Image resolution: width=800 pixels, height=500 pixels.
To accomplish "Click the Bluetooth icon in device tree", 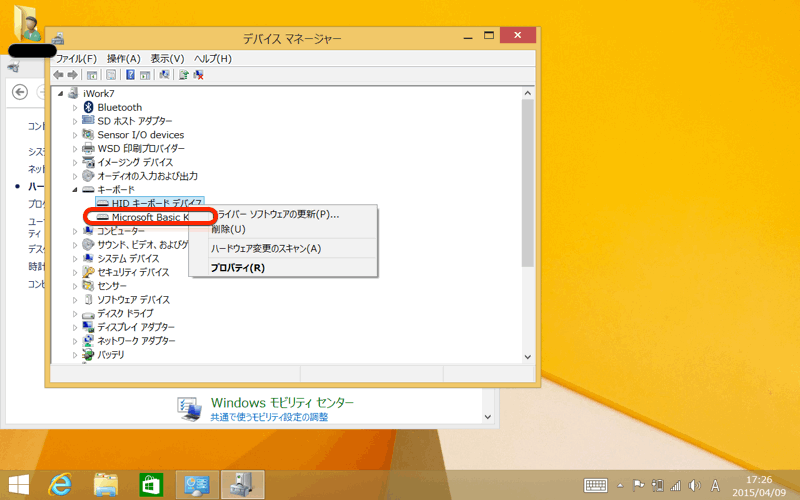I will click(88, 107).
